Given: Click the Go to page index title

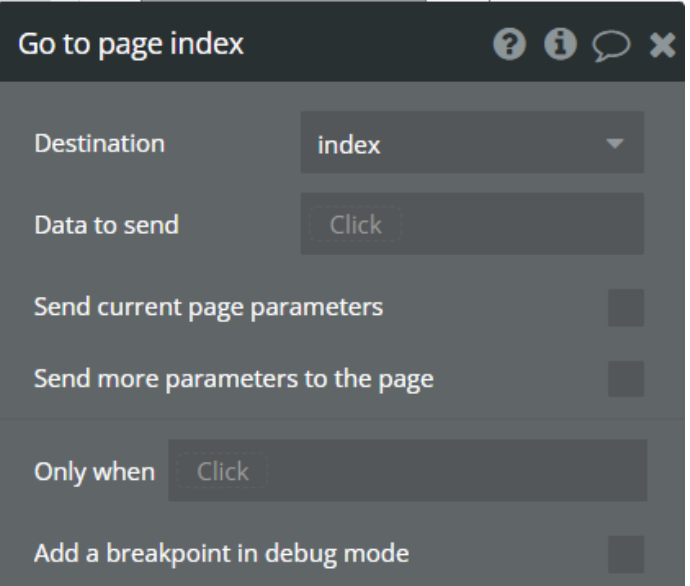Looking at the screenshot, I should (131, 46).
